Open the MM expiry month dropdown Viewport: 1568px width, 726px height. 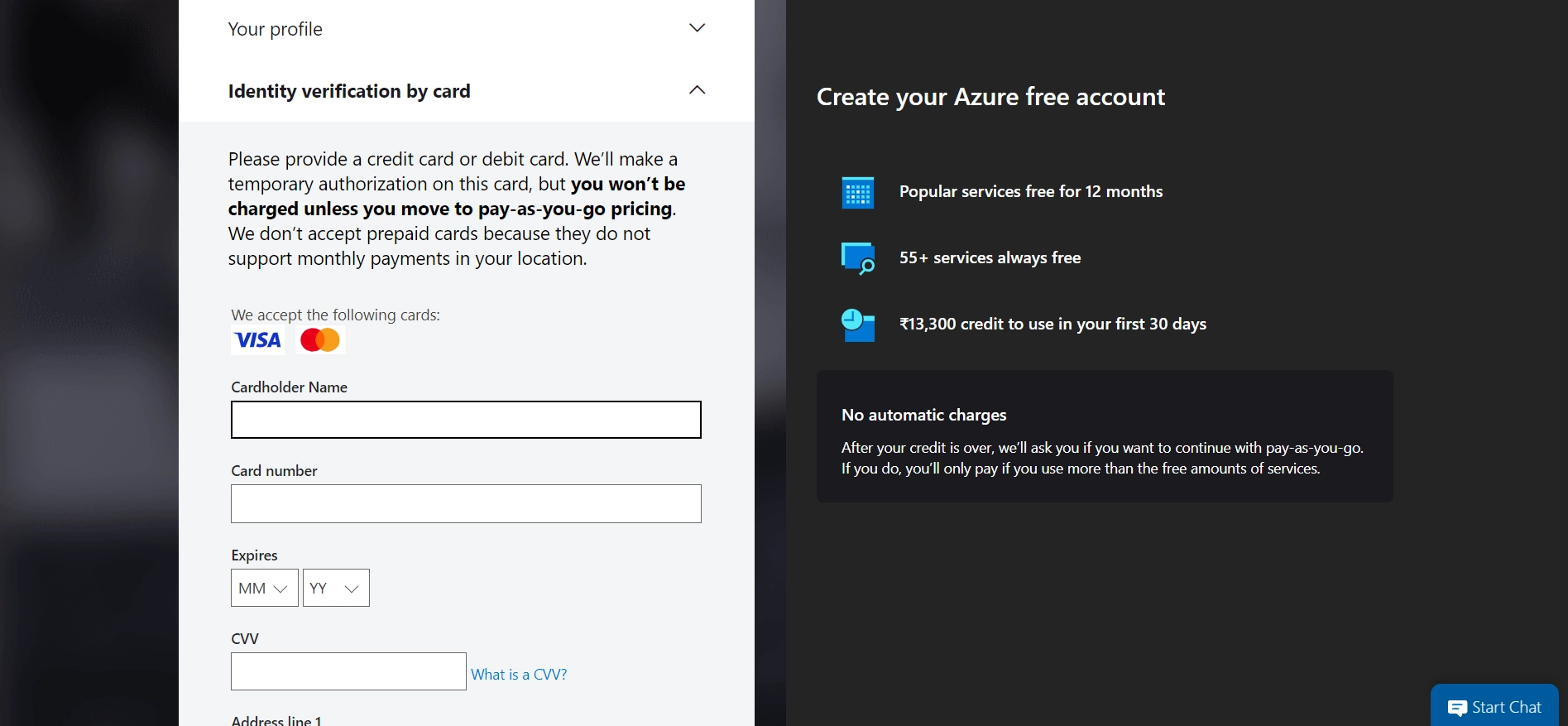[x=264, y=588]
